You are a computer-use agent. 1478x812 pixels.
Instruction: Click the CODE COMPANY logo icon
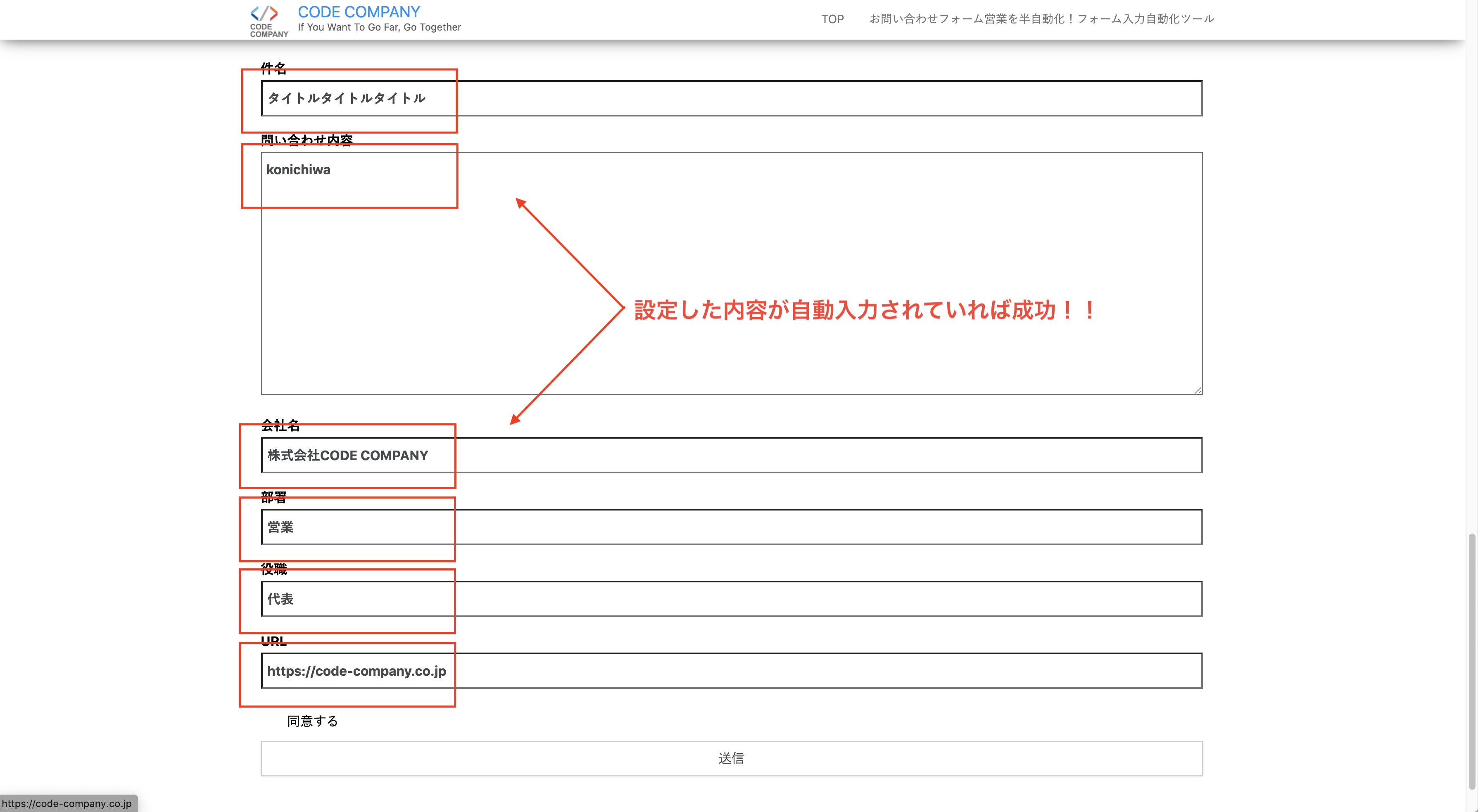[269, 21]
